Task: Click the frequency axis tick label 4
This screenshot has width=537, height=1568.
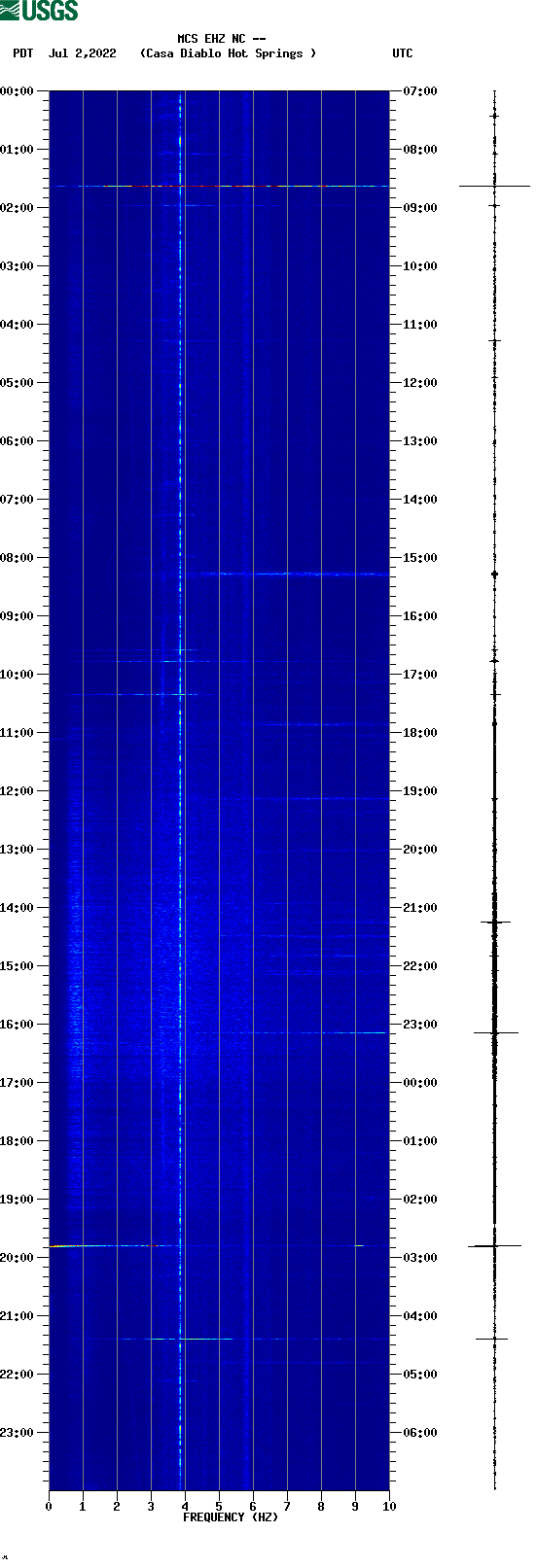Action: 185,1507
